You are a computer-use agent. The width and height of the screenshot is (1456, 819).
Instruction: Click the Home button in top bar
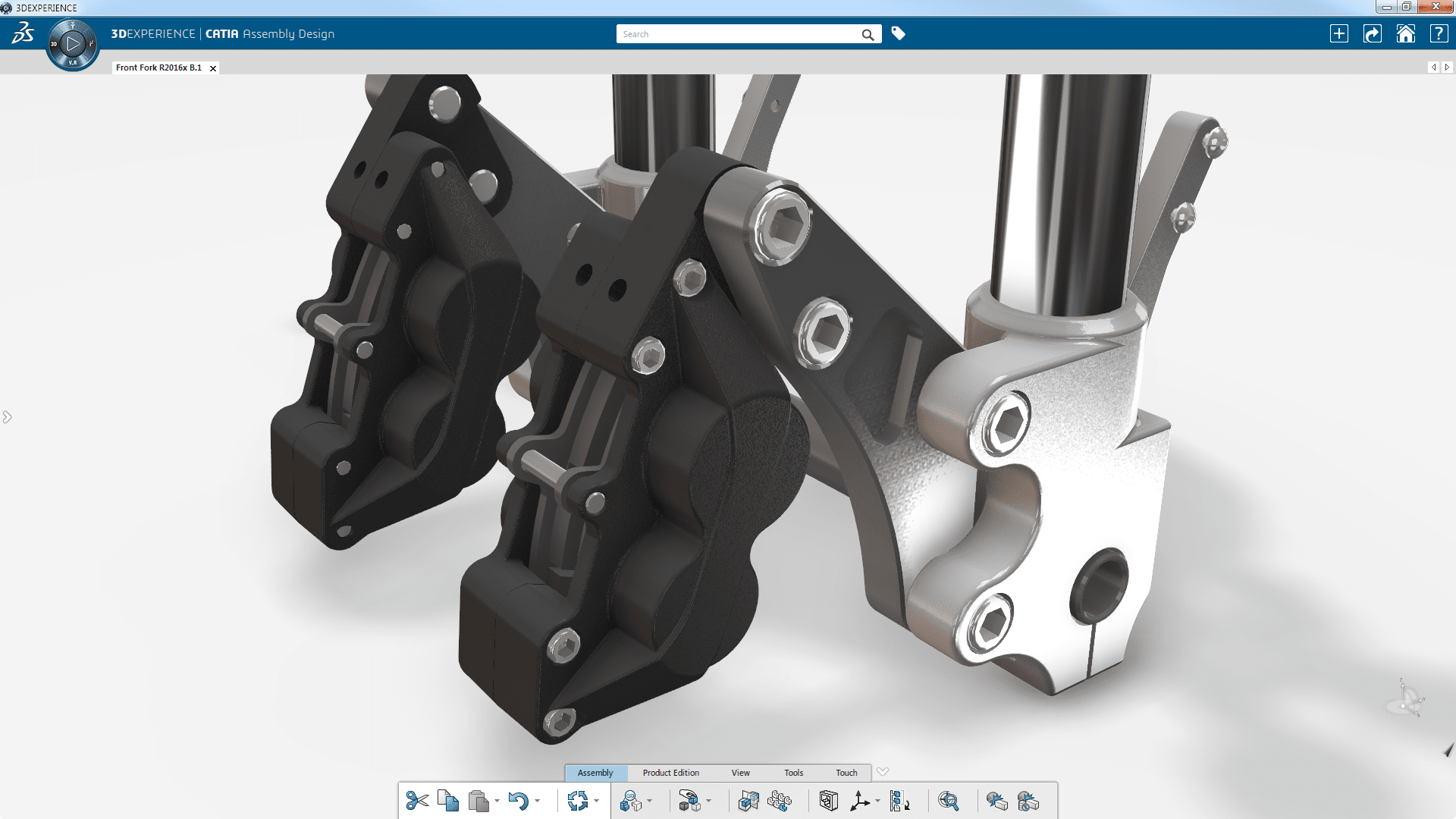pos(1405,34)
